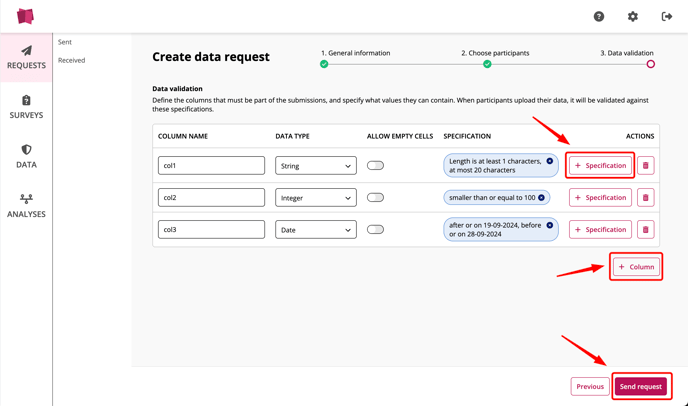Screen dimensions: 688x406
Task: Click the '1. General information' step label
Action: [x=355, y=53]
